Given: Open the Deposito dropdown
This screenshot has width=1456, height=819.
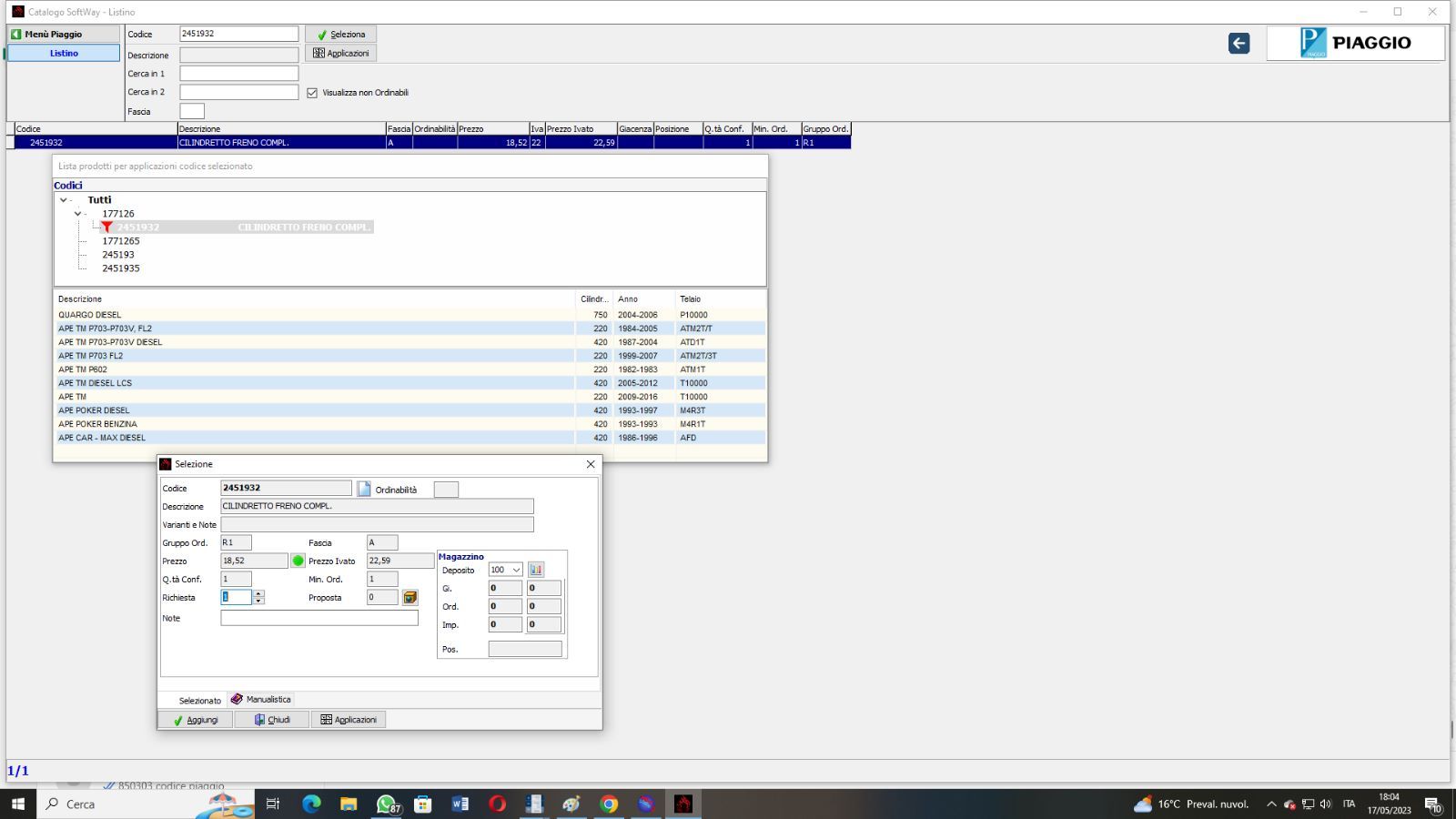Looking at the screenshot, I should pyautogui.click(x=516, y=571).
